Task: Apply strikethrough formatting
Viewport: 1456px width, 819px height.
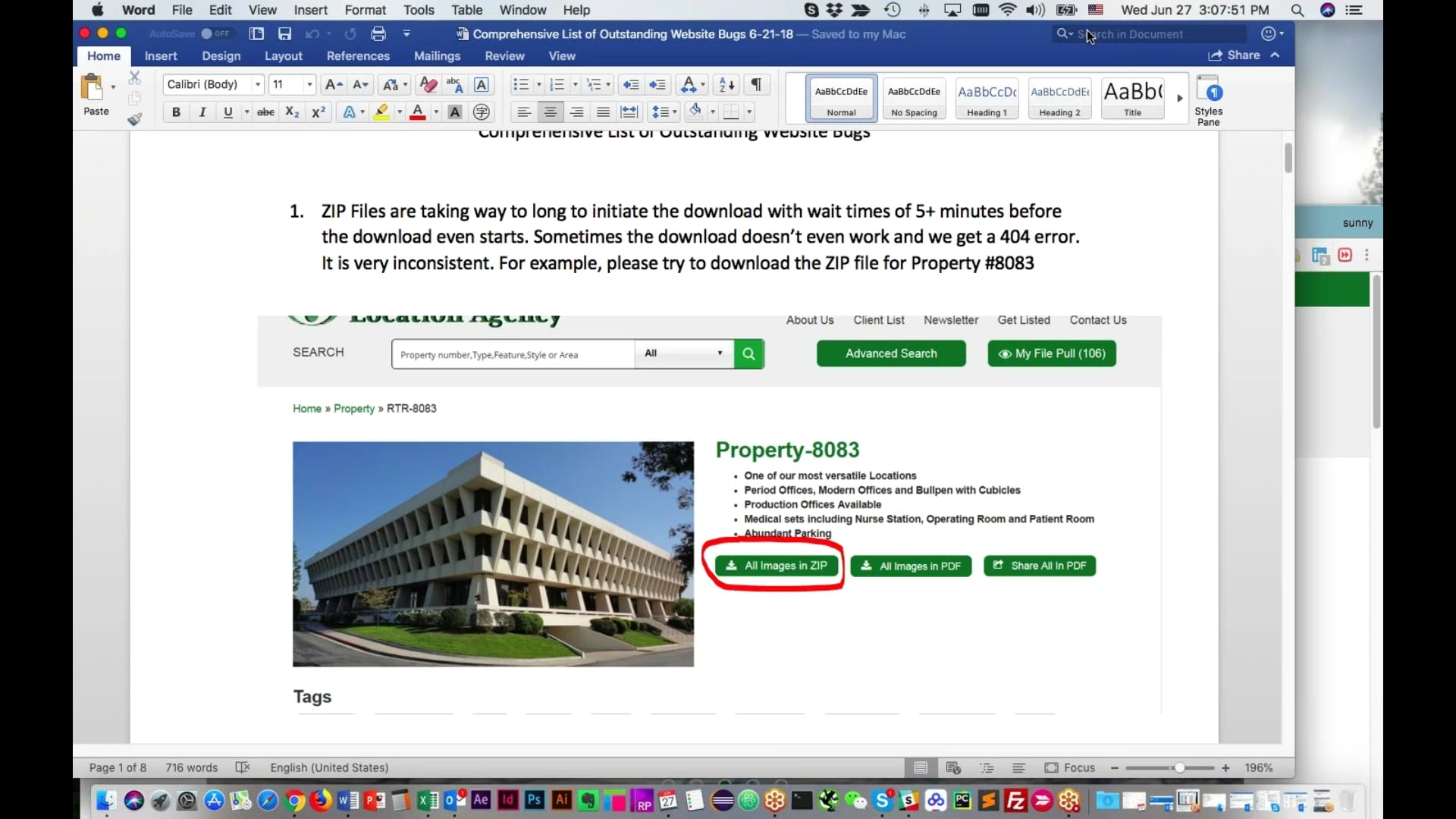Action: pos(265,111)
